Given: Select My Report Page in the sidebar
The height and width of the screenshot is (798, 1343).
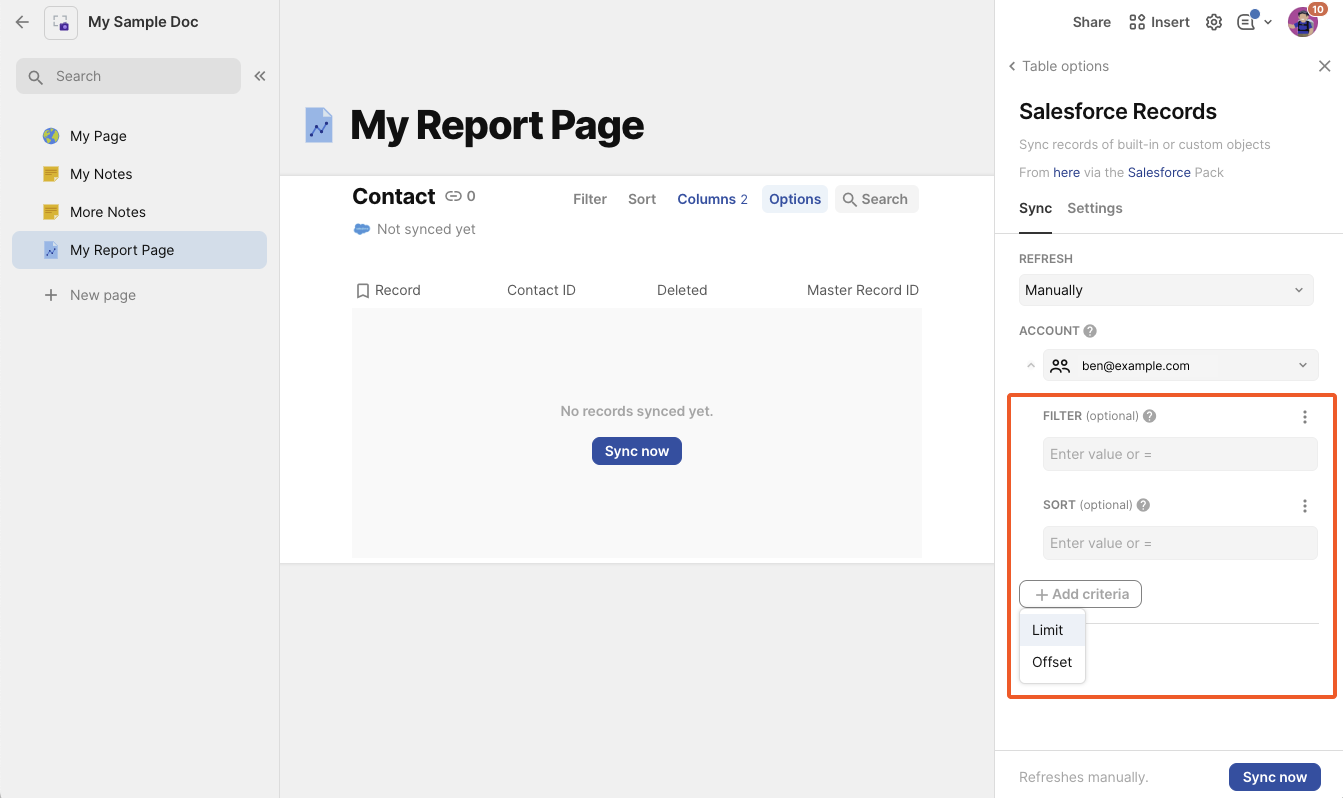Looking at the screenshot, I should (x=140, y=250).
